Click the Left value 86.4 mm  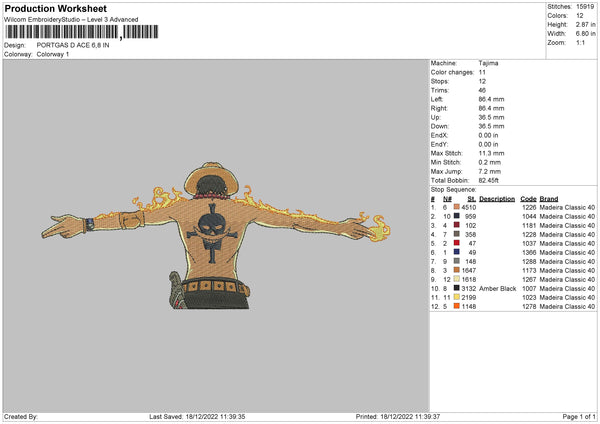pyautogui.click(x=491, y=99)
